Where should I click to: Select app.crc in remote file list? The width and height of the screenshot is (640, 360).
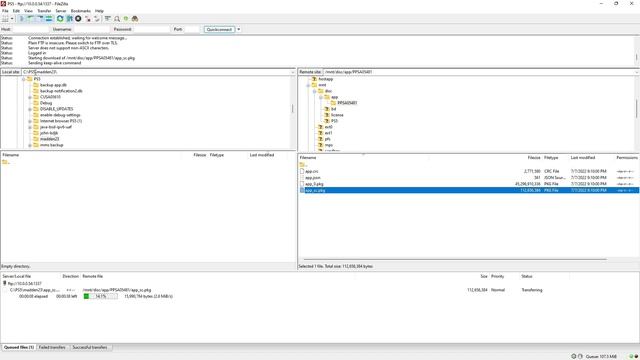pos(311,171)
